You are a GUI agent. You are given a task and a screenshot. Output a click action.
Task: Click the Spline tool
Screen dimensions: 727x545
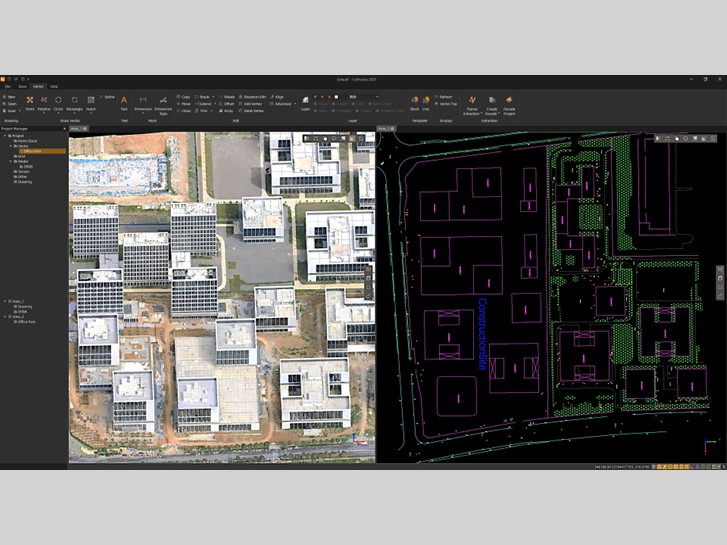107,97
